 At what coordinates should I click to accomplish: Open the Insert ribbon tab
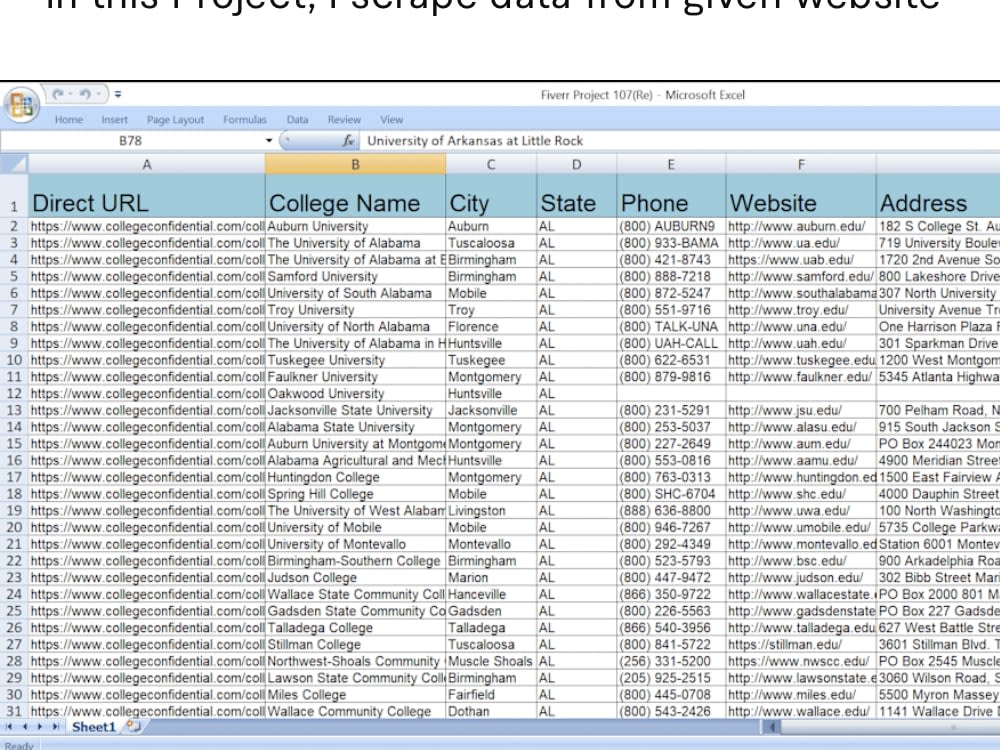114,119
